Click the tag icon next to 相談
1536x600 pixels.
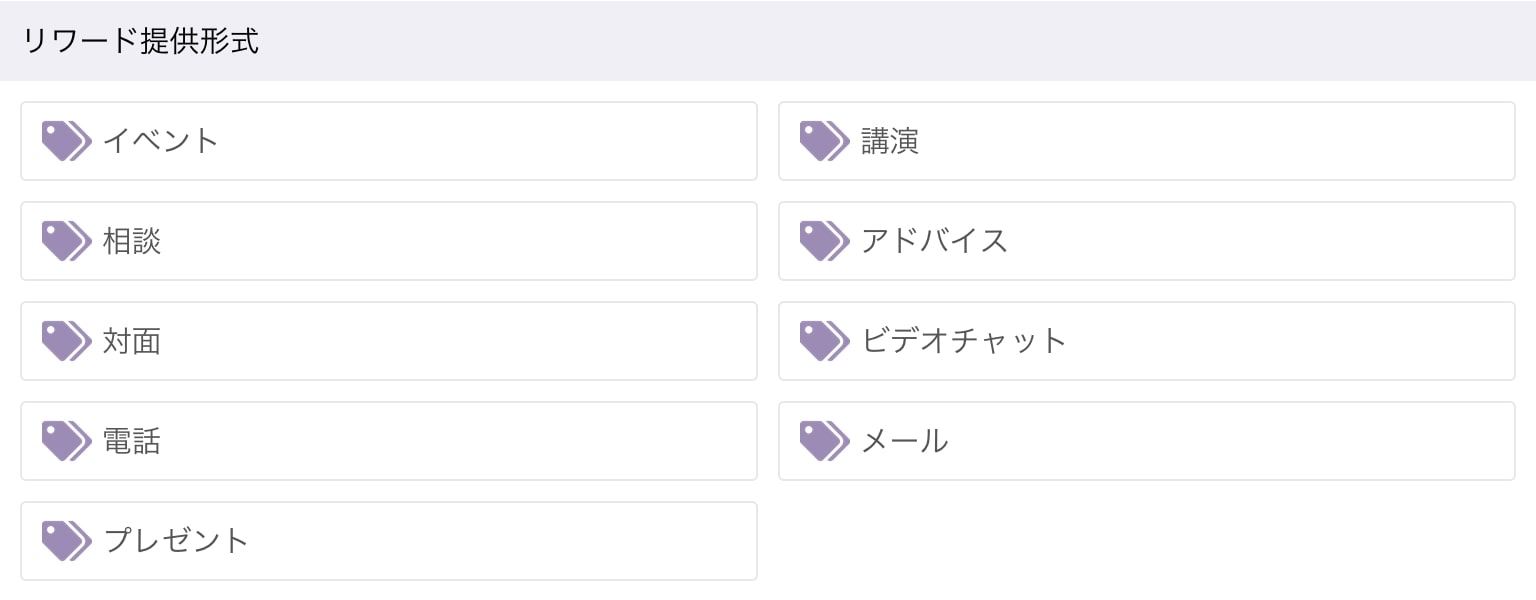pos(67,241)
